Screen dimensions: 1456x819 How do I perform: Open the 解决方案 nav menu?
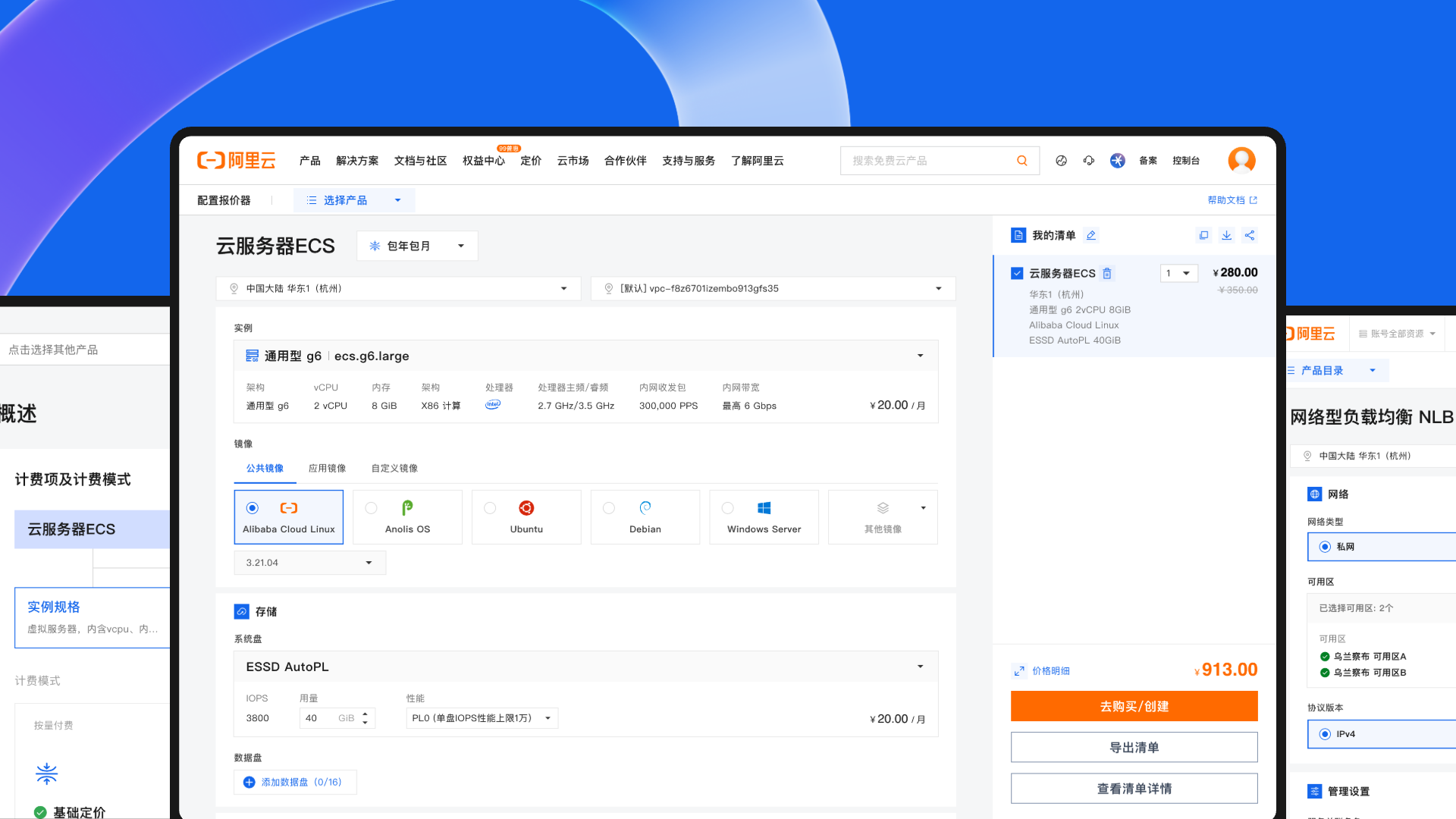tap(357, 161)
